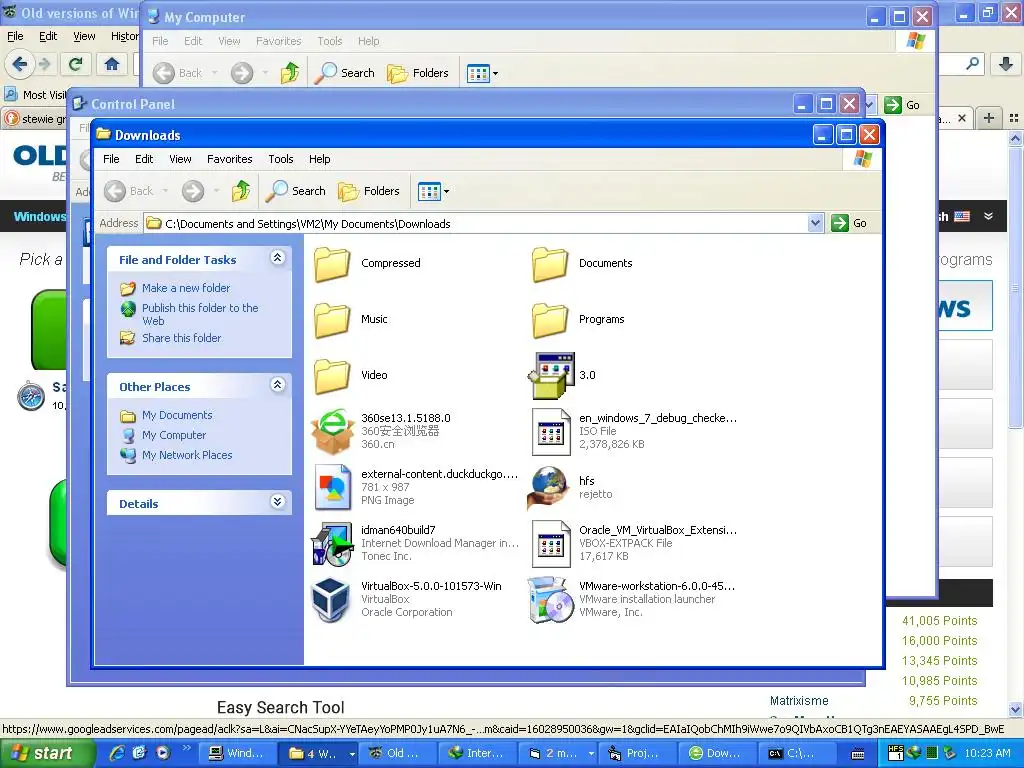The image size is (1024, 768).
Task: Click Search in My Computer window toolbar
Action: (x=344, y=72)
